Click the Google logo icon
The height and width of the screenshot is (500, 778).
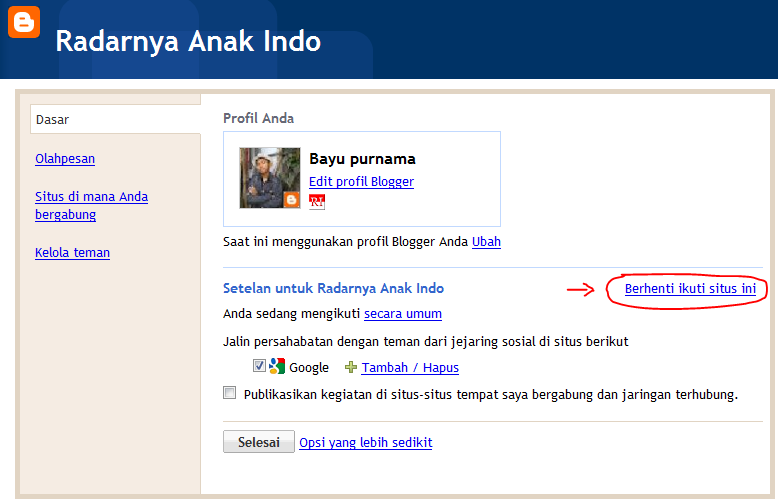(x=277, y=366)
